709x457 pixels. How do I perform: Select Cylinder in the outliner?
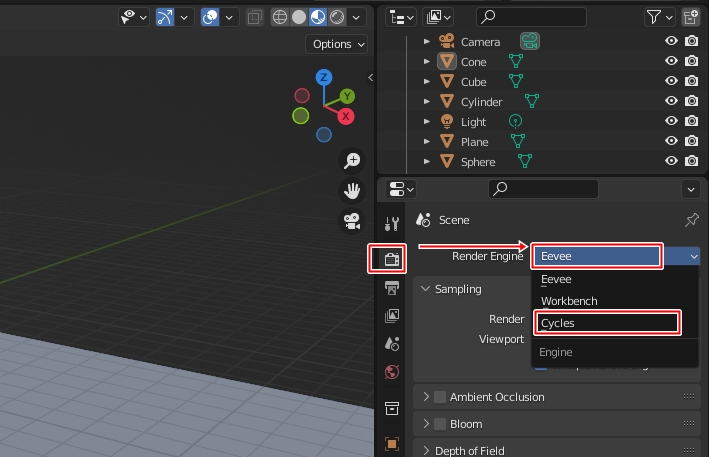point(481,102)
